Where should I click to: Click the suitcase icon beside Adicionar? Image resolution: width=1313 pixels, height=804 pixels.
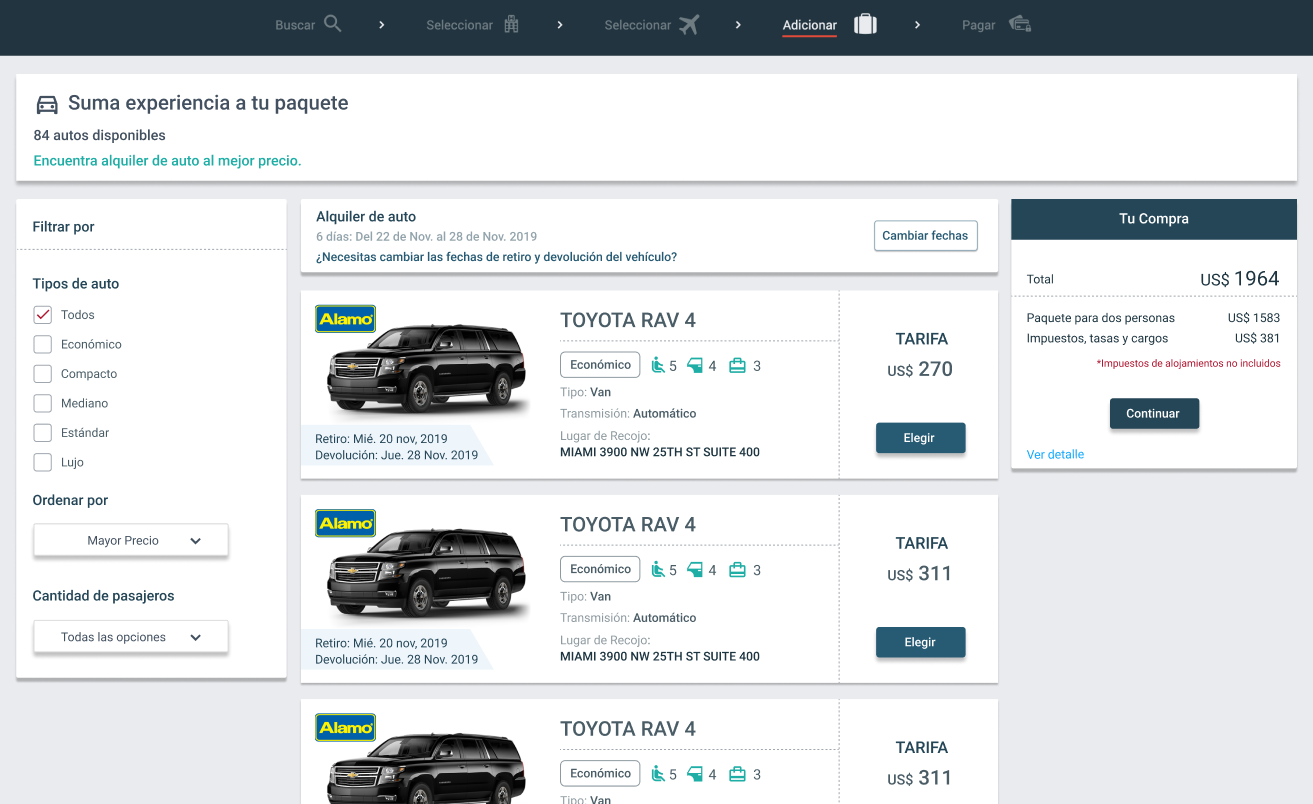(x=865, y=24)
